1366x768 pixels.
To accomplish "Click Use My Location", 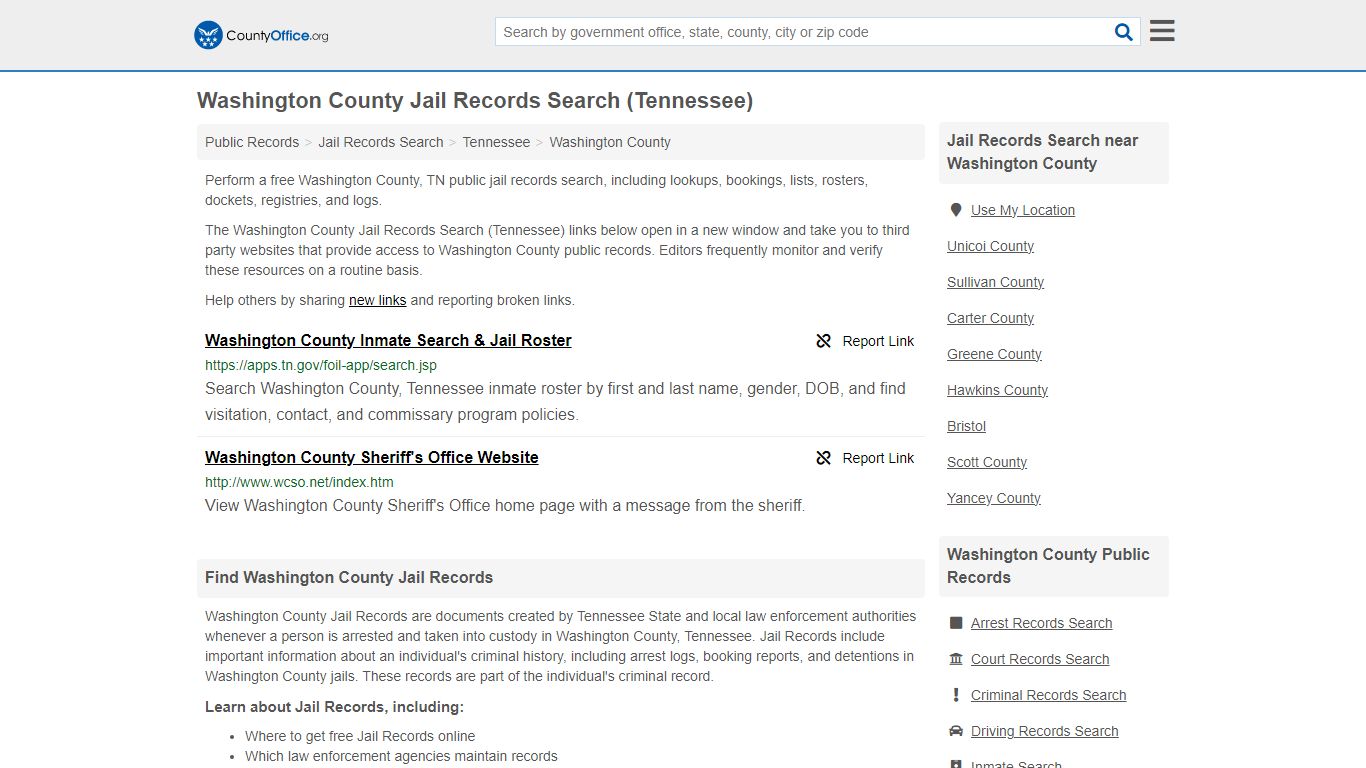I will [1023, 210].
